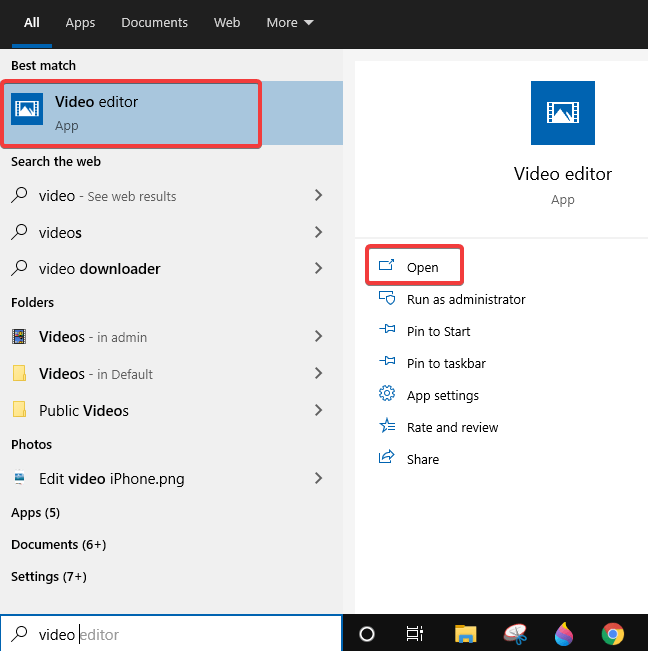Expand the Videos in admin chevron

point(318,336)
